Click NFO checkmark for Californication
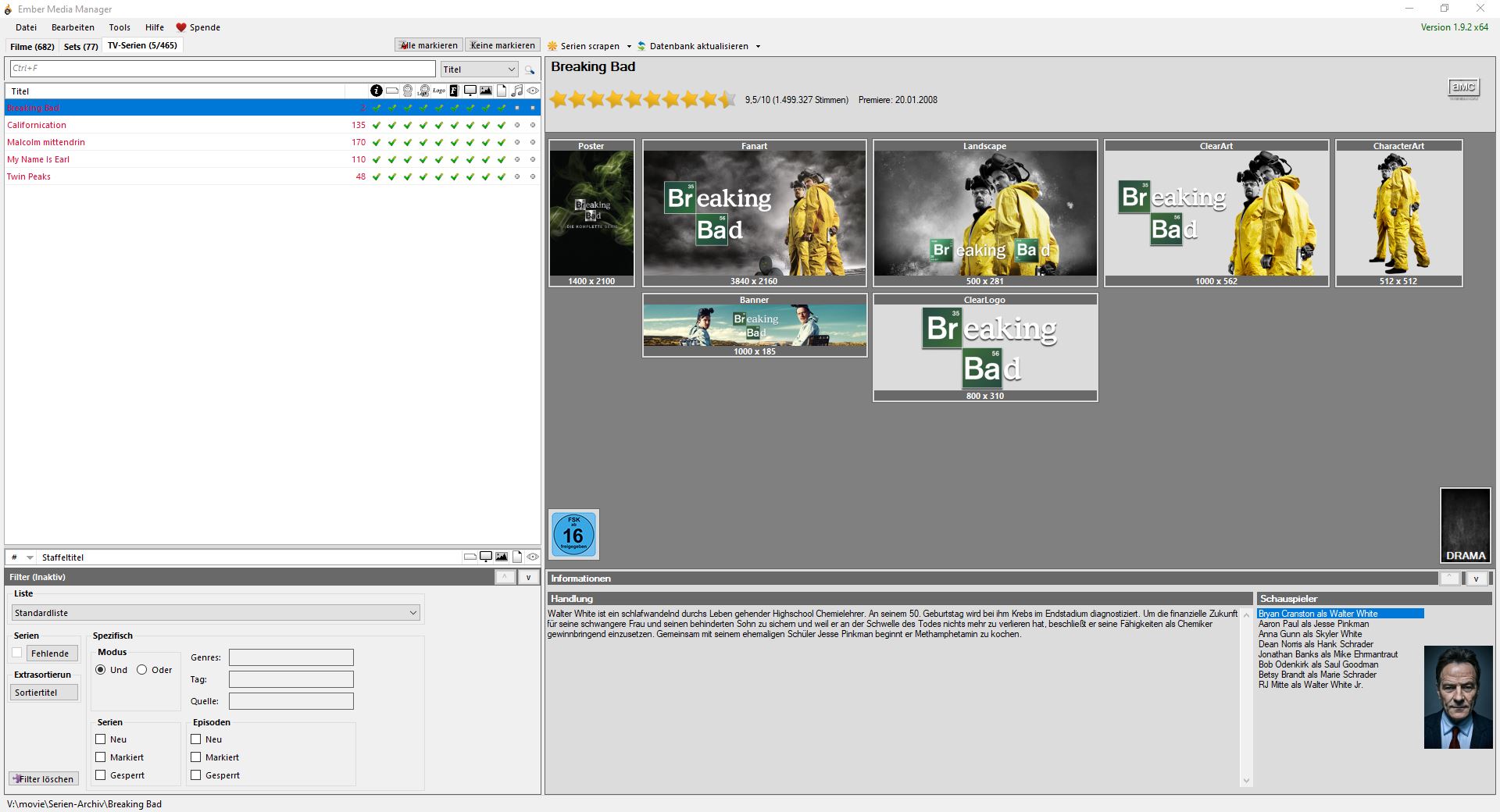 (377, 125)
